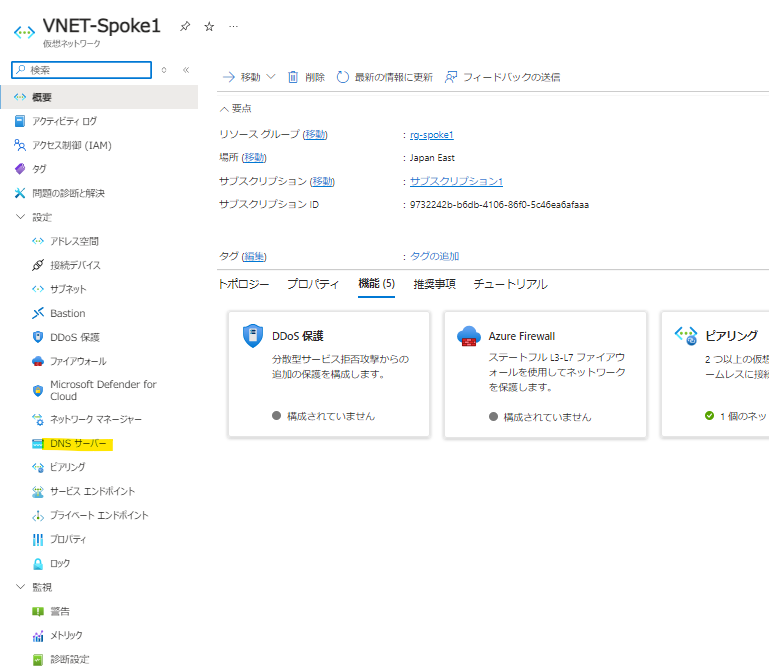Click the メトリック chart icon
769x669 pixels.
point(38,636)
